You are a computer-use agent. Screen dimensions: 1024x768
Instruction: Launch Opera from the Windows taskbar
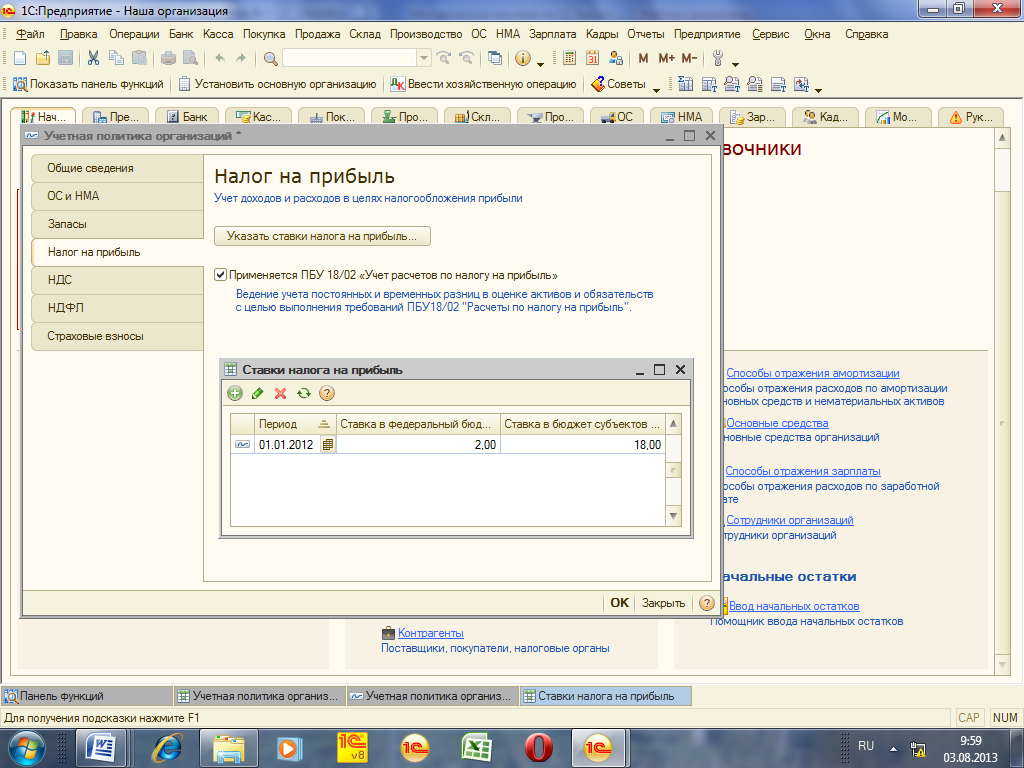tap(537, 748)
